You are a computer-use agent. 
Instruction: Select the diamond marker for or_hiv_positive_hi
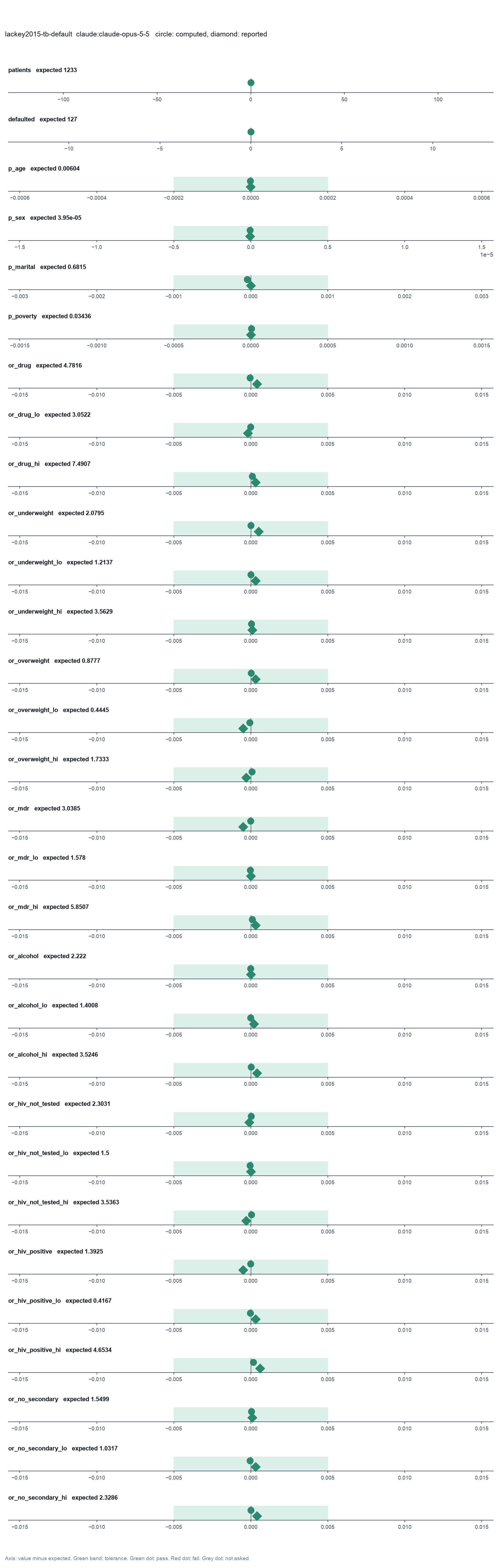(x=260, y=1368)
